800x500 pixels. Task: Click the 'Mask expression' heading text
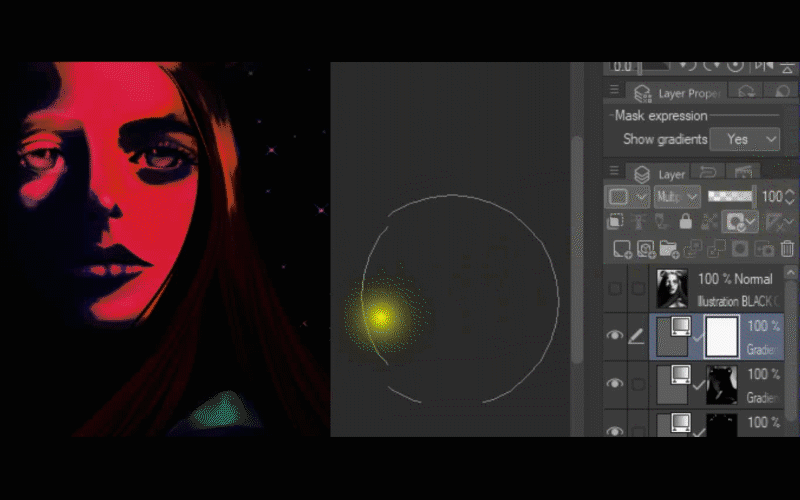click(x=661, y=115)
